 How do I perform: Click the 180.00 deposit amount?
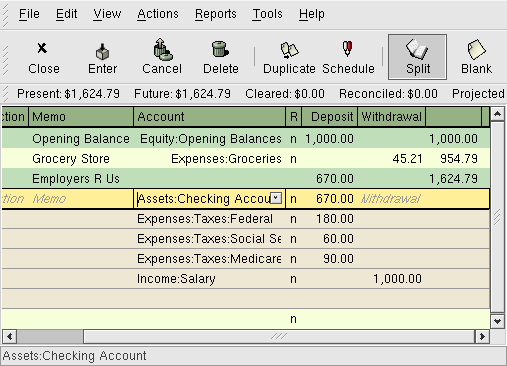(x=335, y=219)
